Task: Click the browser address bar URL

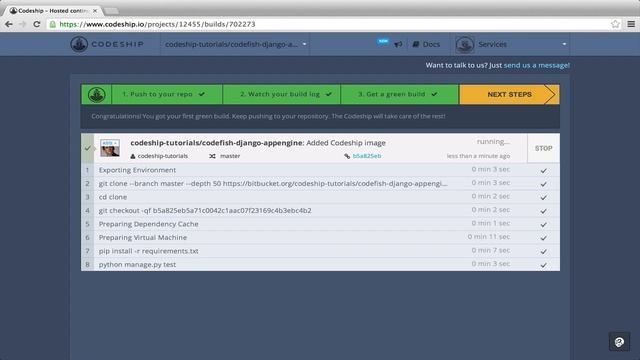Action: point(157,24)
